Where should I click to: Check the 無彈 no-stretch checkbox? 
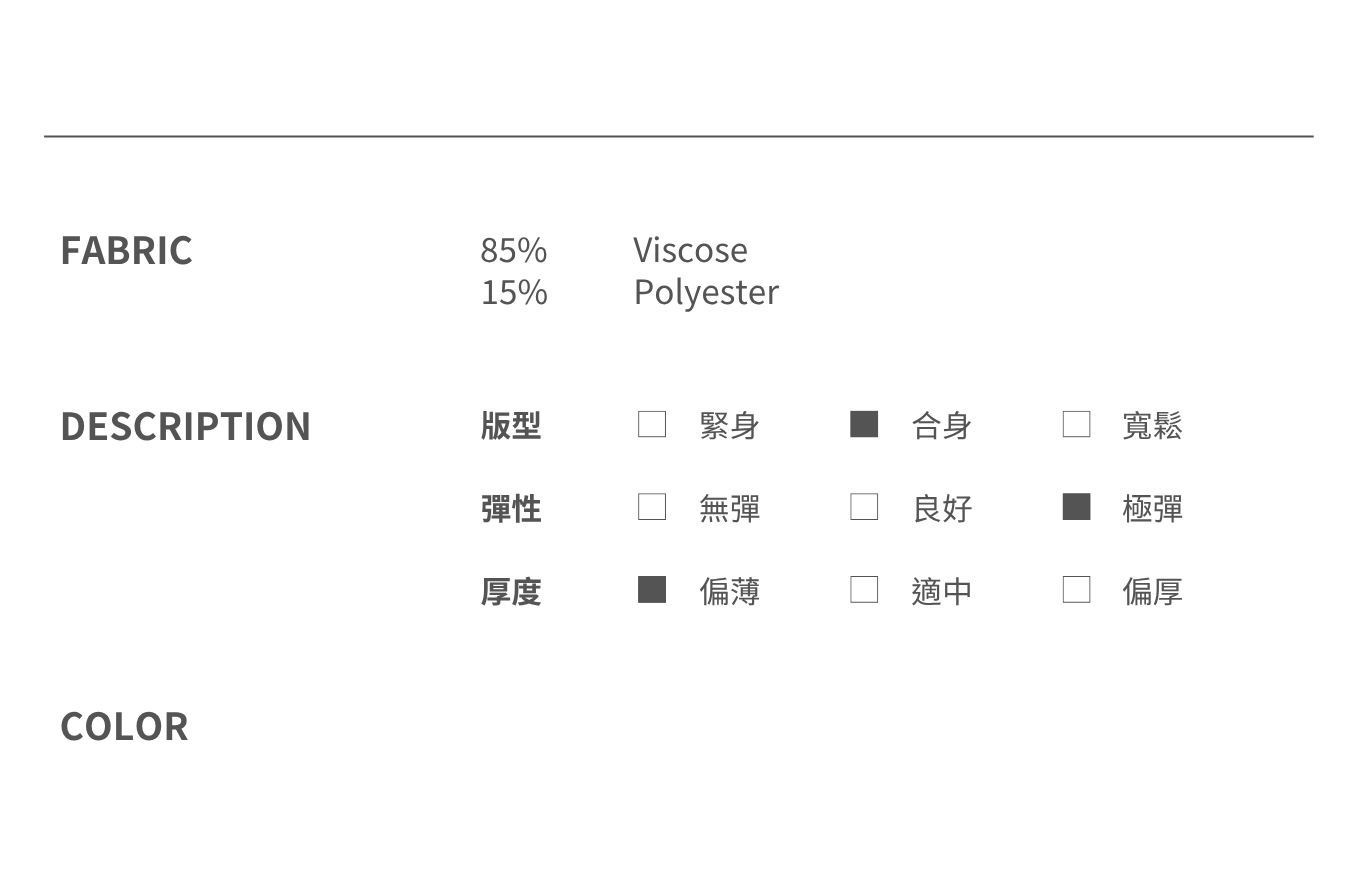652,507
